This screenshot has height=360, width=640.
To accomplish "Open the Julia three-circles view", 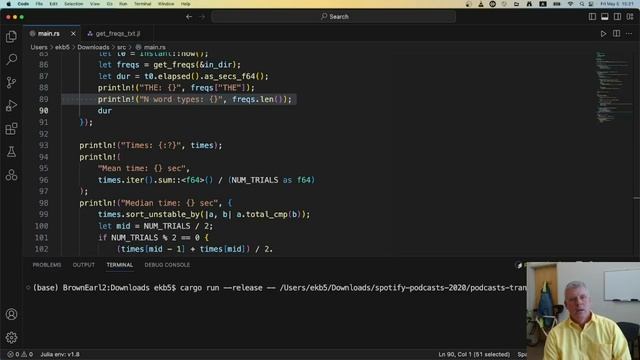I will (x=11, y=175).
